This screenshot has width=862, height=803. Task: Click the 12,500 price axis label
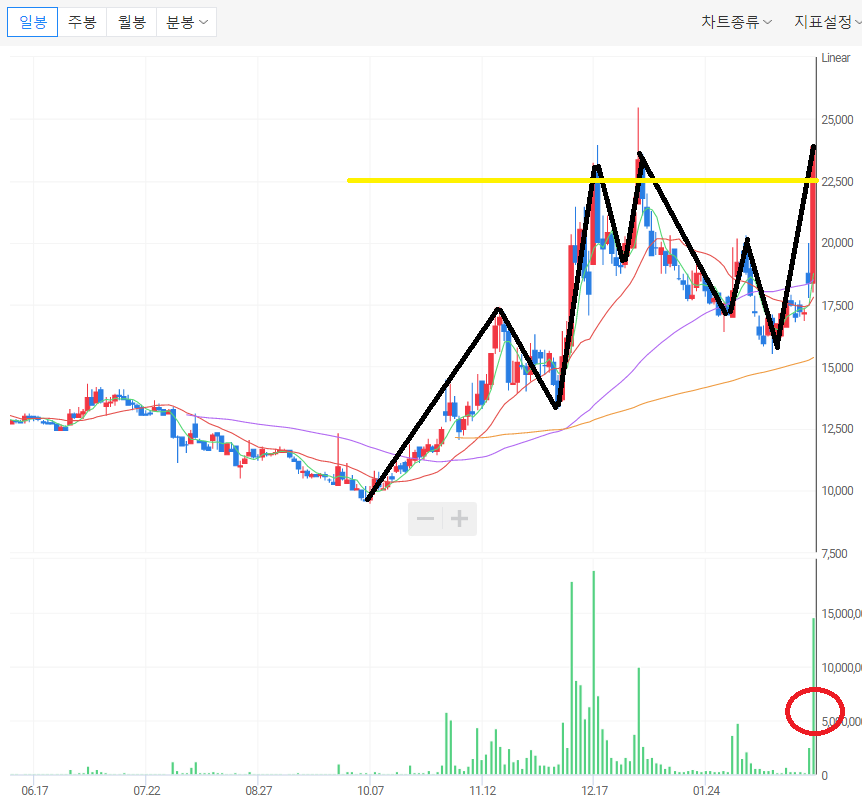837,429
